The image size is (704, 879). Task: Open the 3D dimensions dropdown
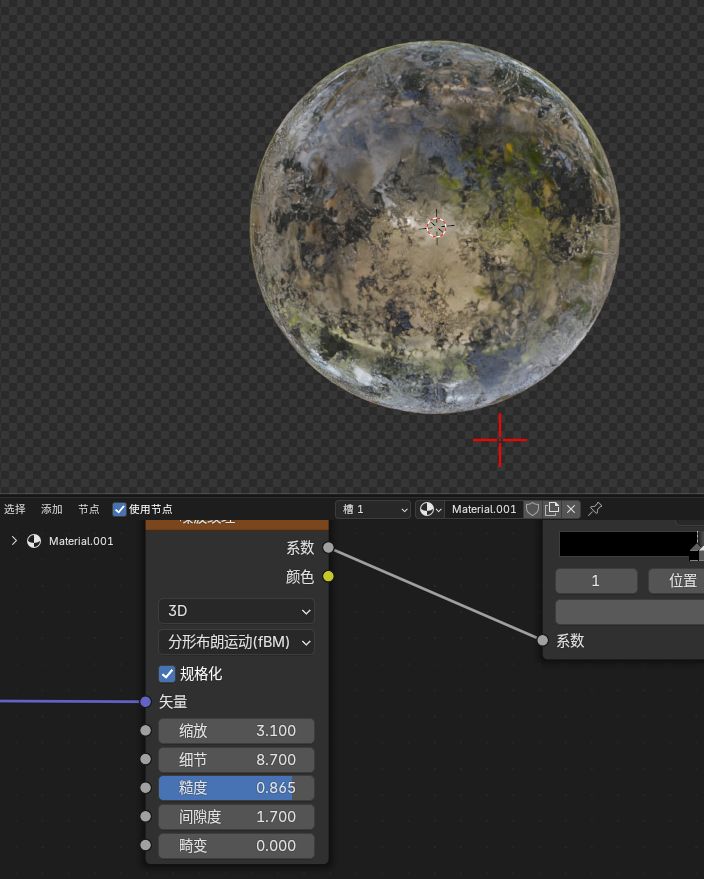(x=236, y=610)
